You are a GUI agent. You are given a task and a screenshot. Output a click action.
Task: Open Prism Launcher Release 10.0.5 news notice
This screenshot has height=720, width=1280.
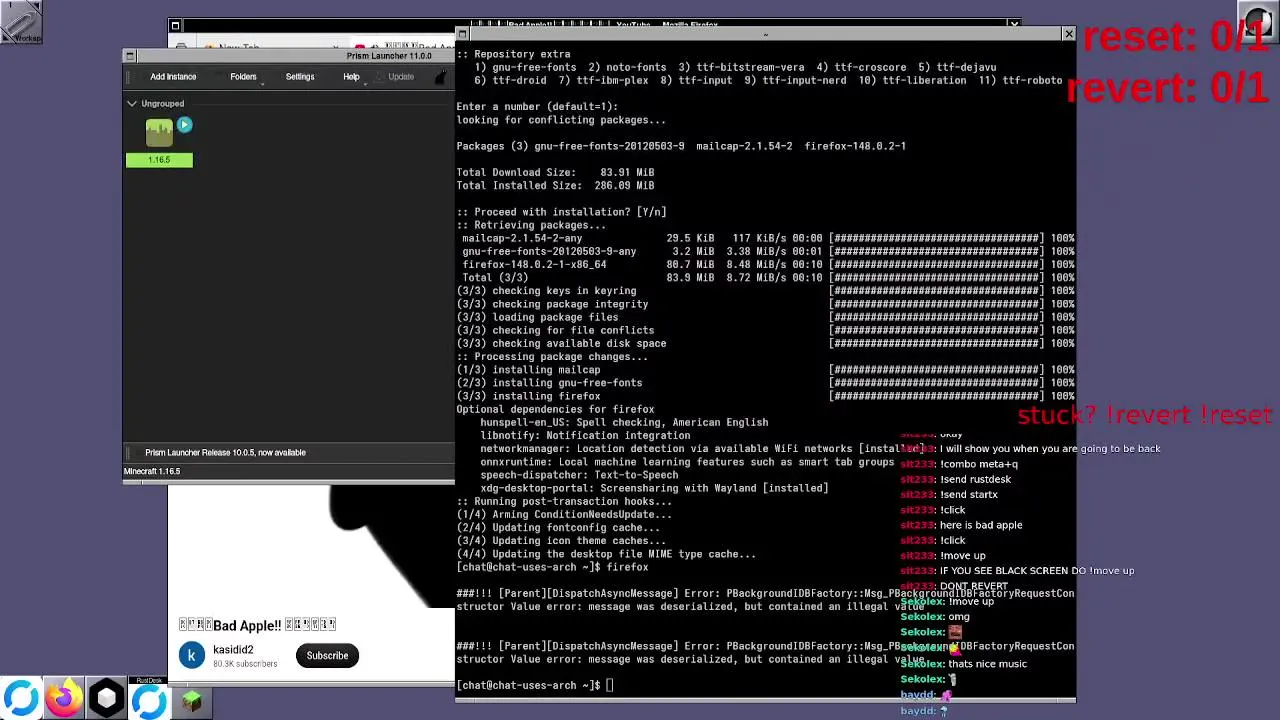point(225,453)
